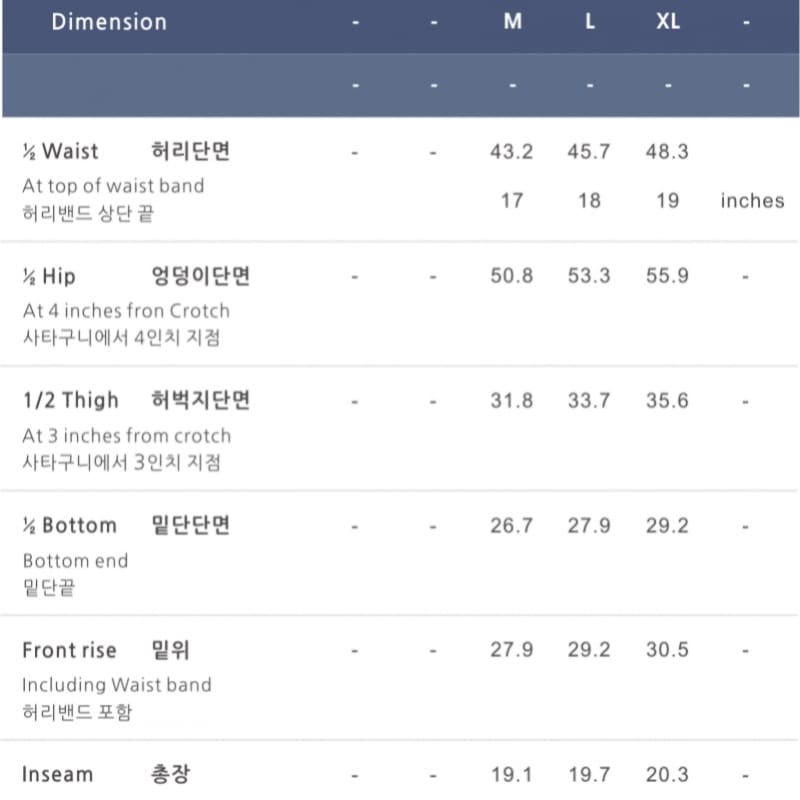
Task: Click the Dimension column header
Action: 109,22
